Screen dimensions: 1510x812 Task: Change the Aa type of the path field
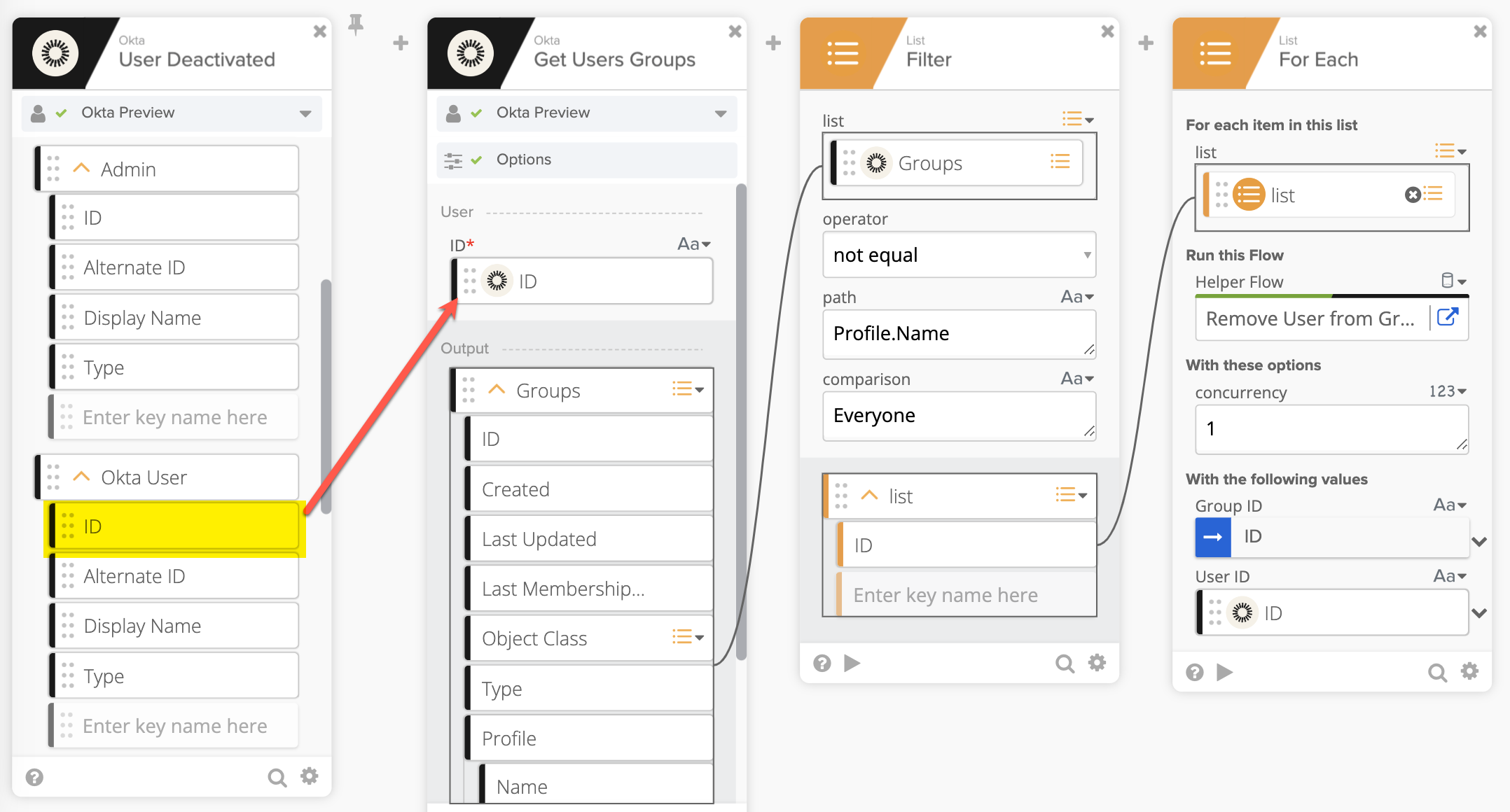click(x=1077, y=297)
